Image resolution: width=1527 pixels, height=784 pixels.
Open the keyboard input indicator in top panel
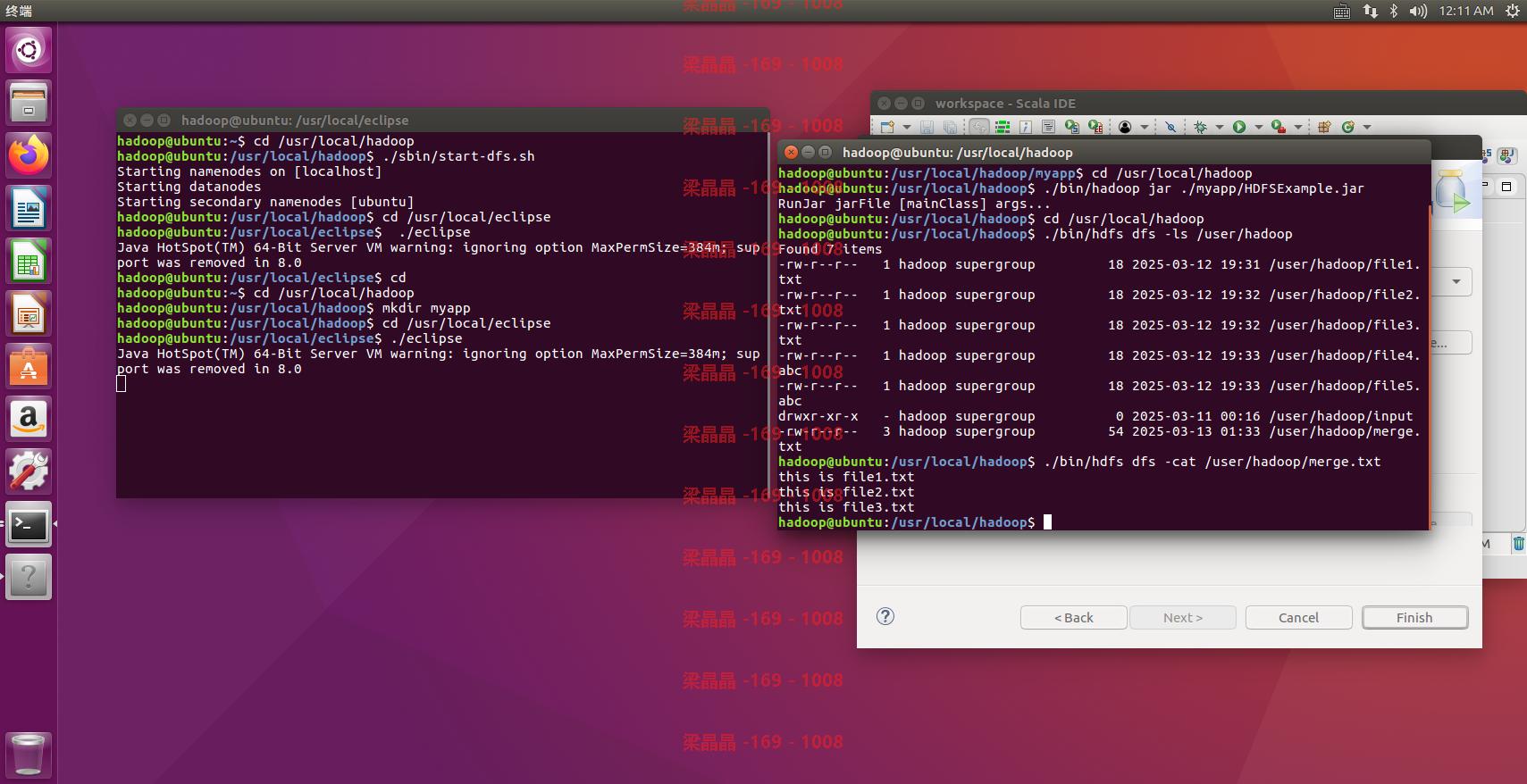pos(1342,11)
